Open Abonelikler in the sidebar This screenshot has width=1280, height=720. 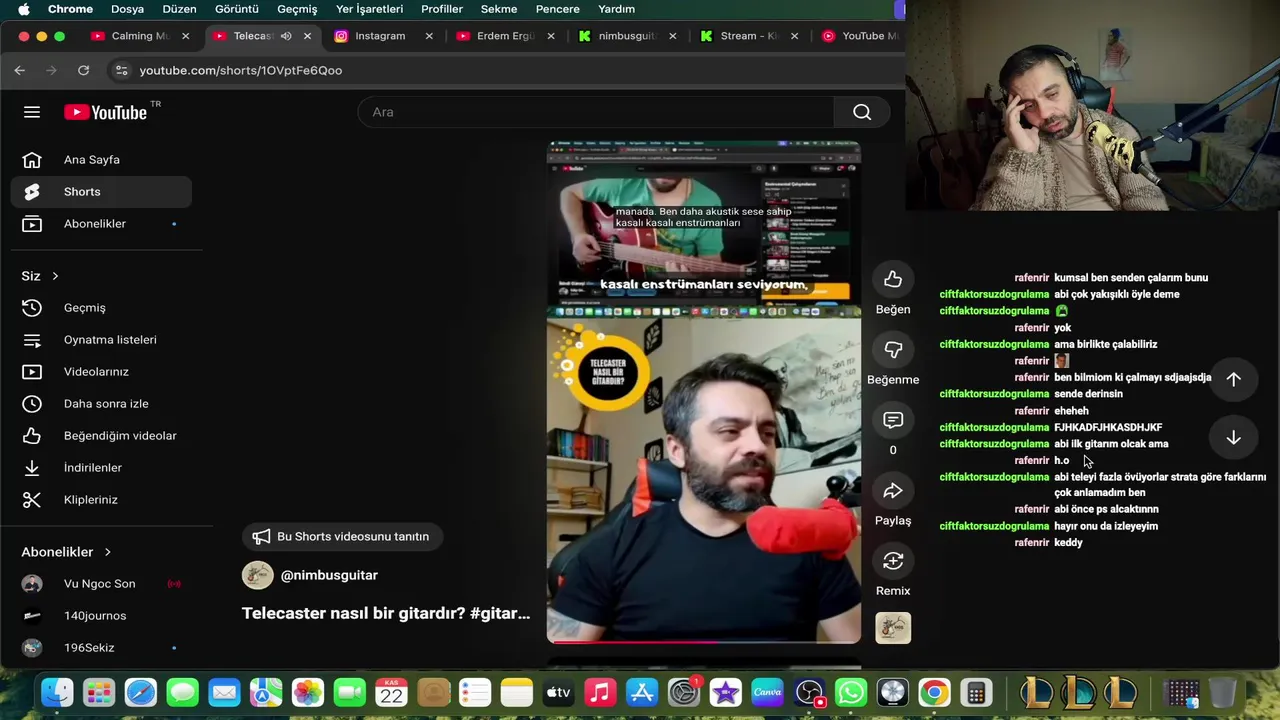tap(101, 224)
